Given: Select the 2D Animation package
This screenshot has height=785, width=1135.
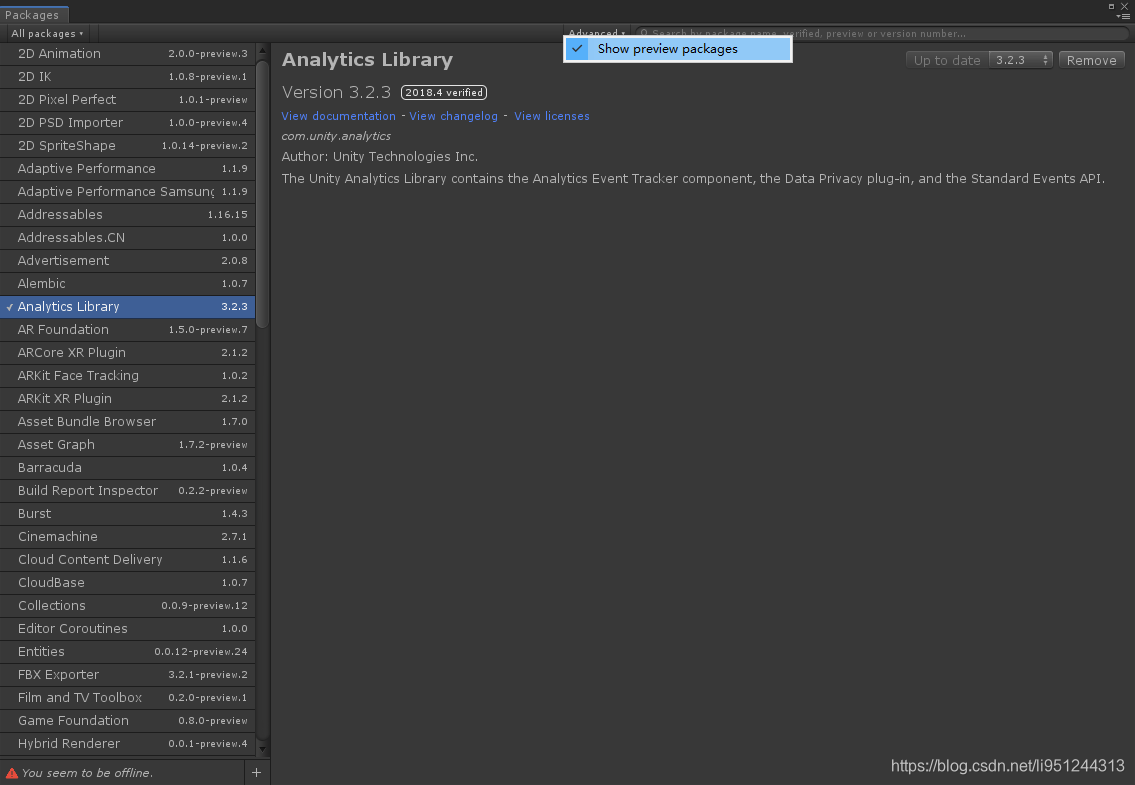Looking at the screenshot, I should pyautogui.click(x=127, y=54).
